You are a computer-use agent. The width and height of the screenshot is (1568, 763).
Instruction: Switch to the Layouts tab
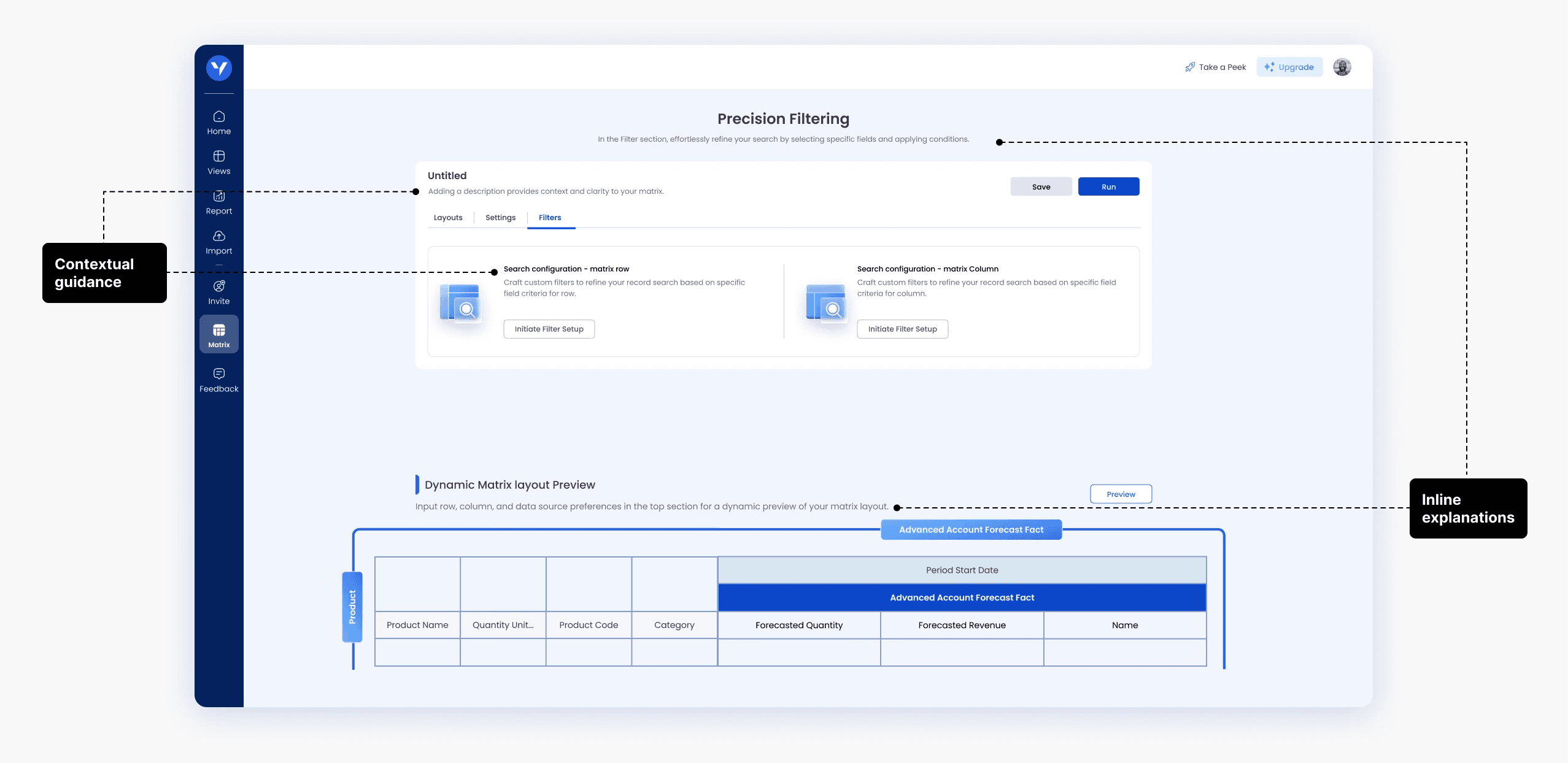[x=448, y=218]
